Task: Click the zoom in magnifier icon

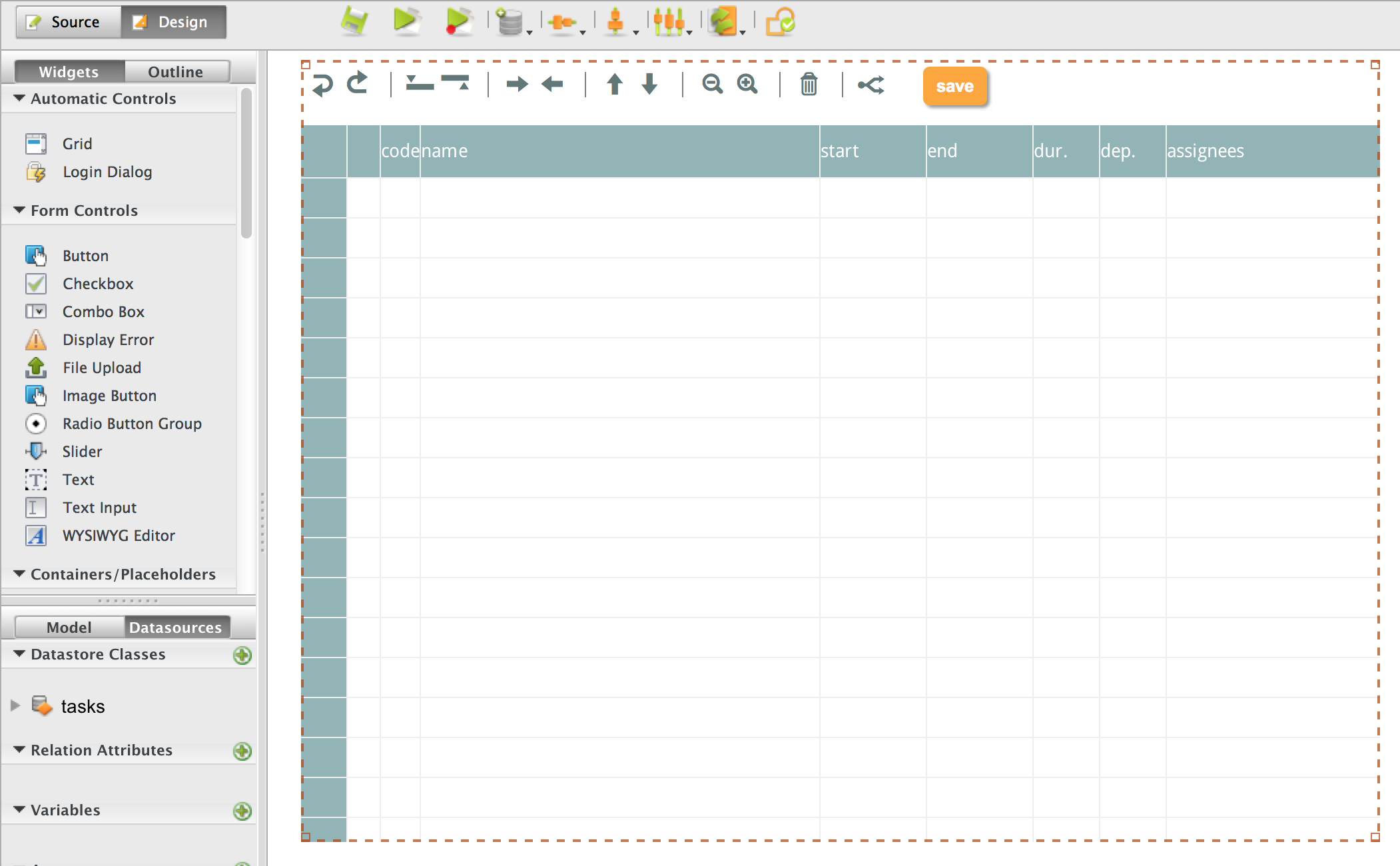Action: [747, 84]
